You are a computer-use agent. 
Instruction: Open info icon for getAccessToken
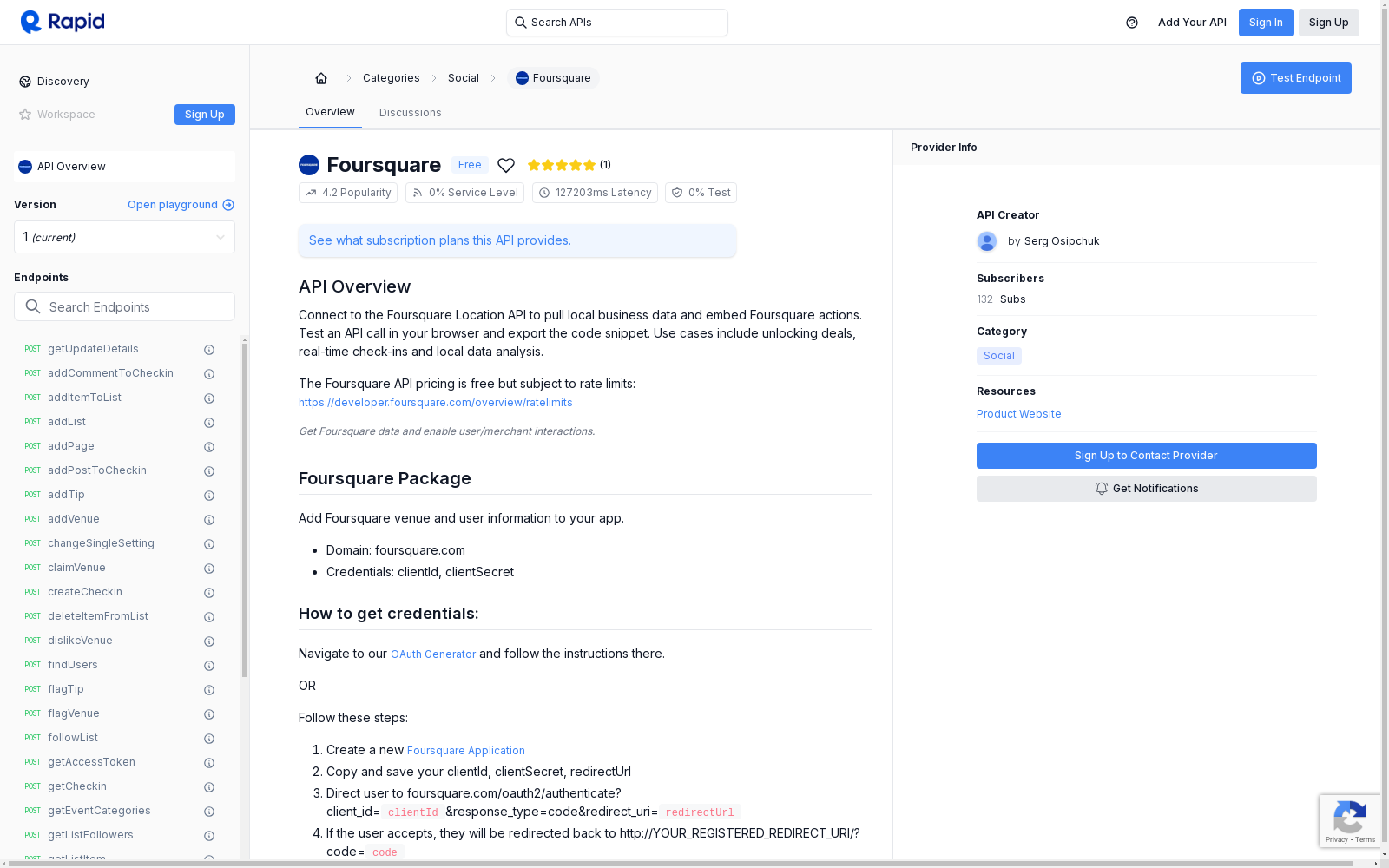(209, 763)
